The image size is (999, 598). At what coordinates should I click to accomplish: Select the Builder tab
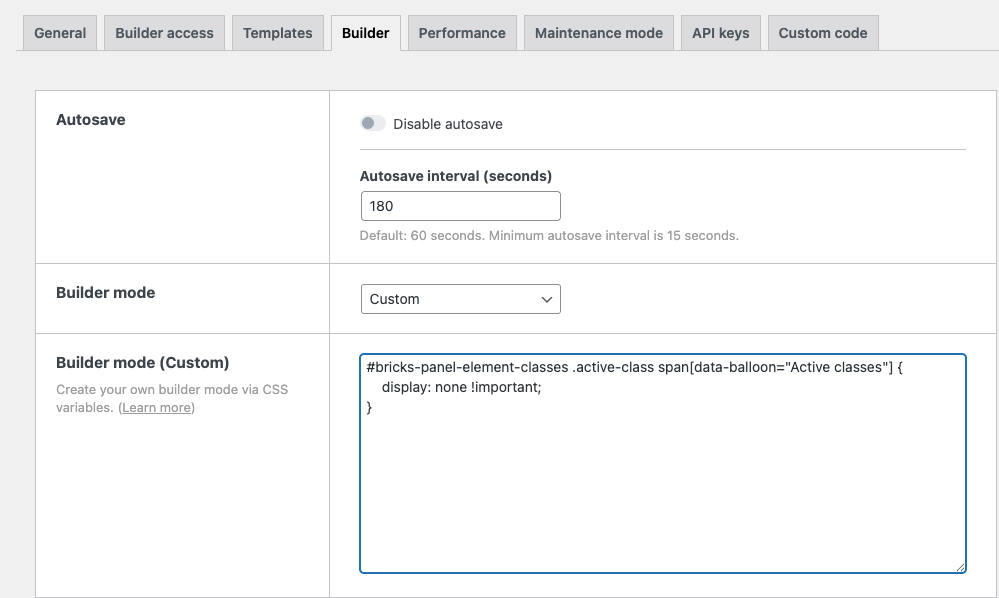coord(366,33)
